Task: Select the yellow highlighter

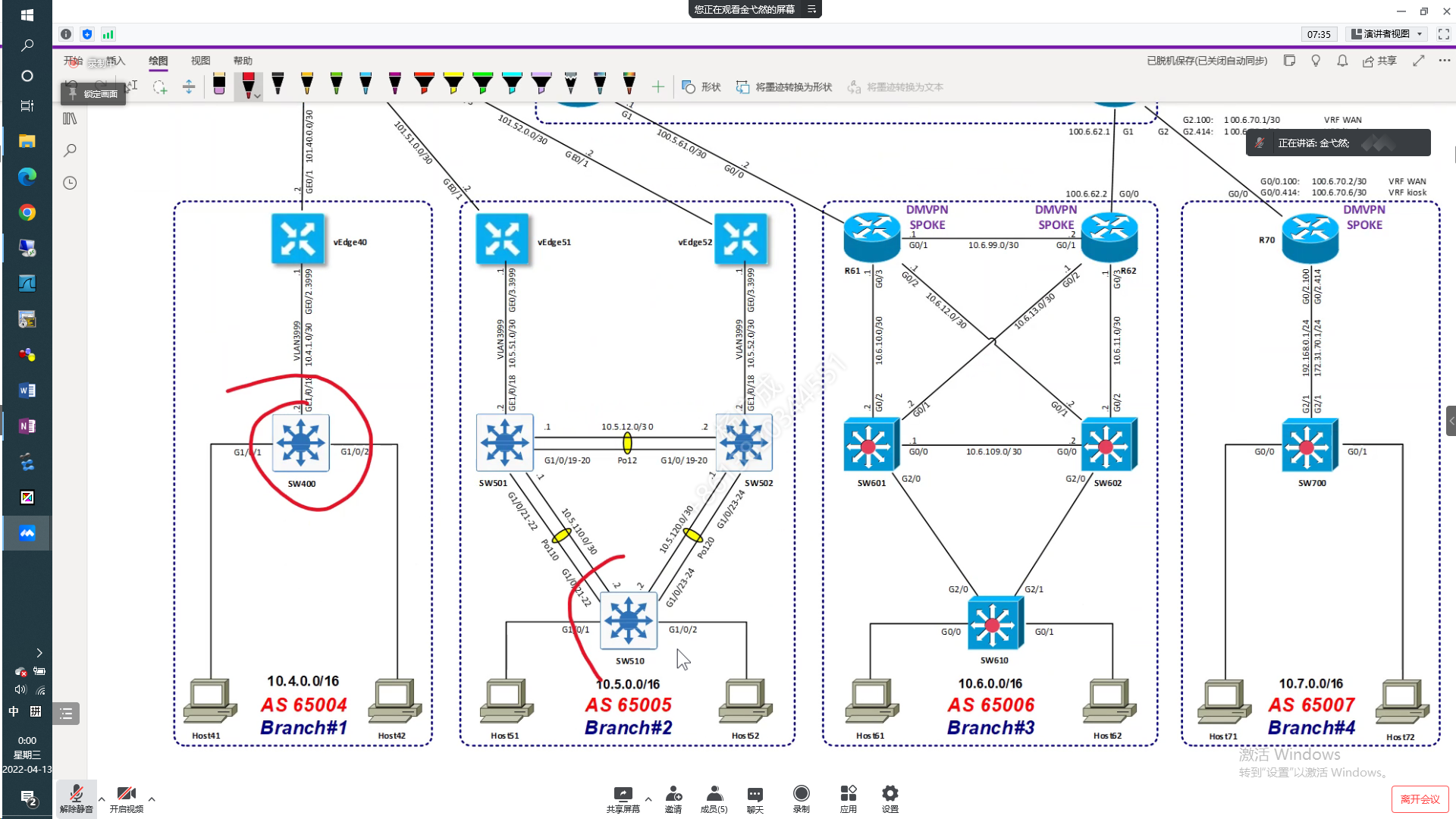Action: pyautogui.click(x=453, y=84)
